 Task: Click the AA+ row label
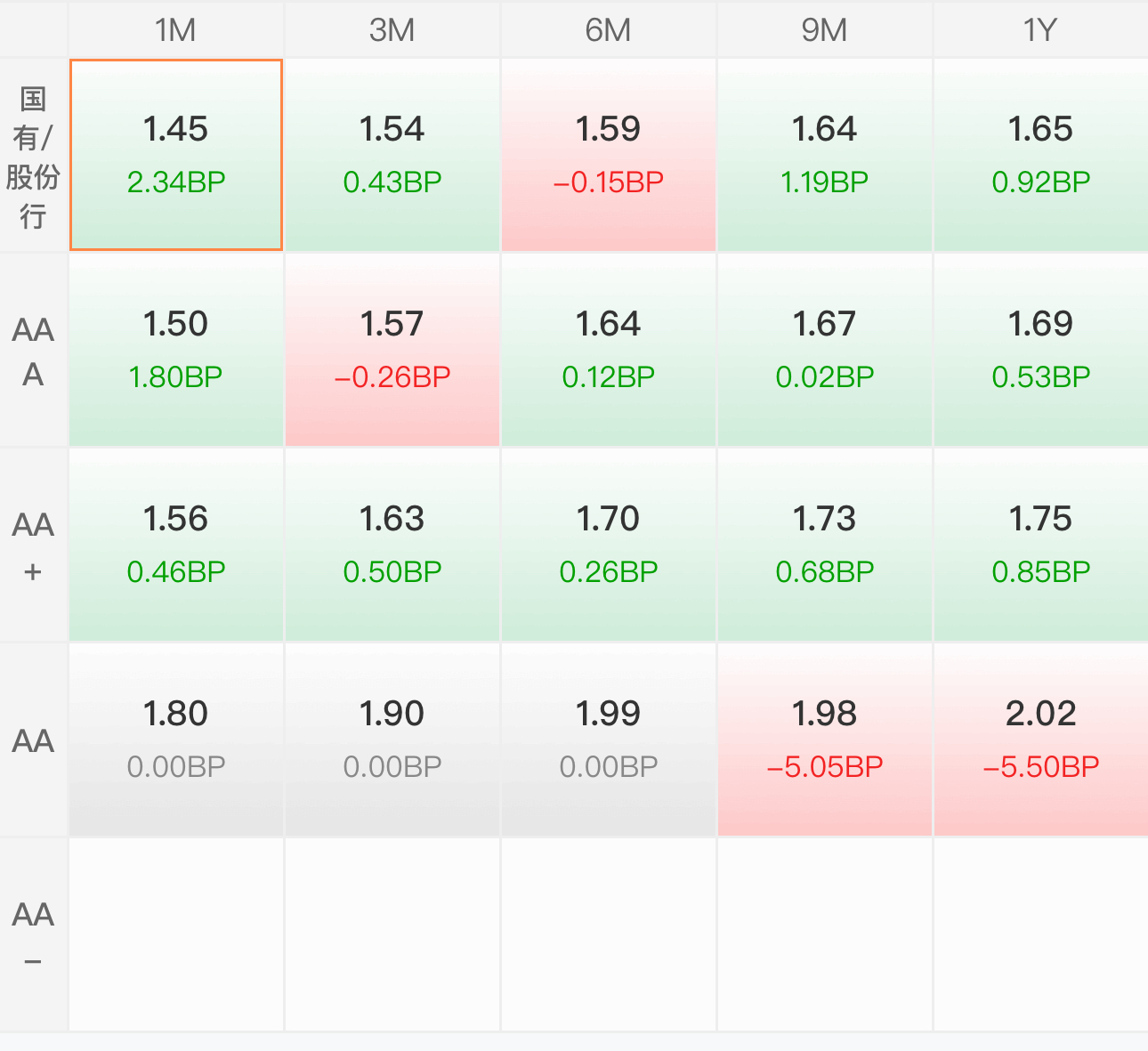pyautogui.click(x=33, y=546)
